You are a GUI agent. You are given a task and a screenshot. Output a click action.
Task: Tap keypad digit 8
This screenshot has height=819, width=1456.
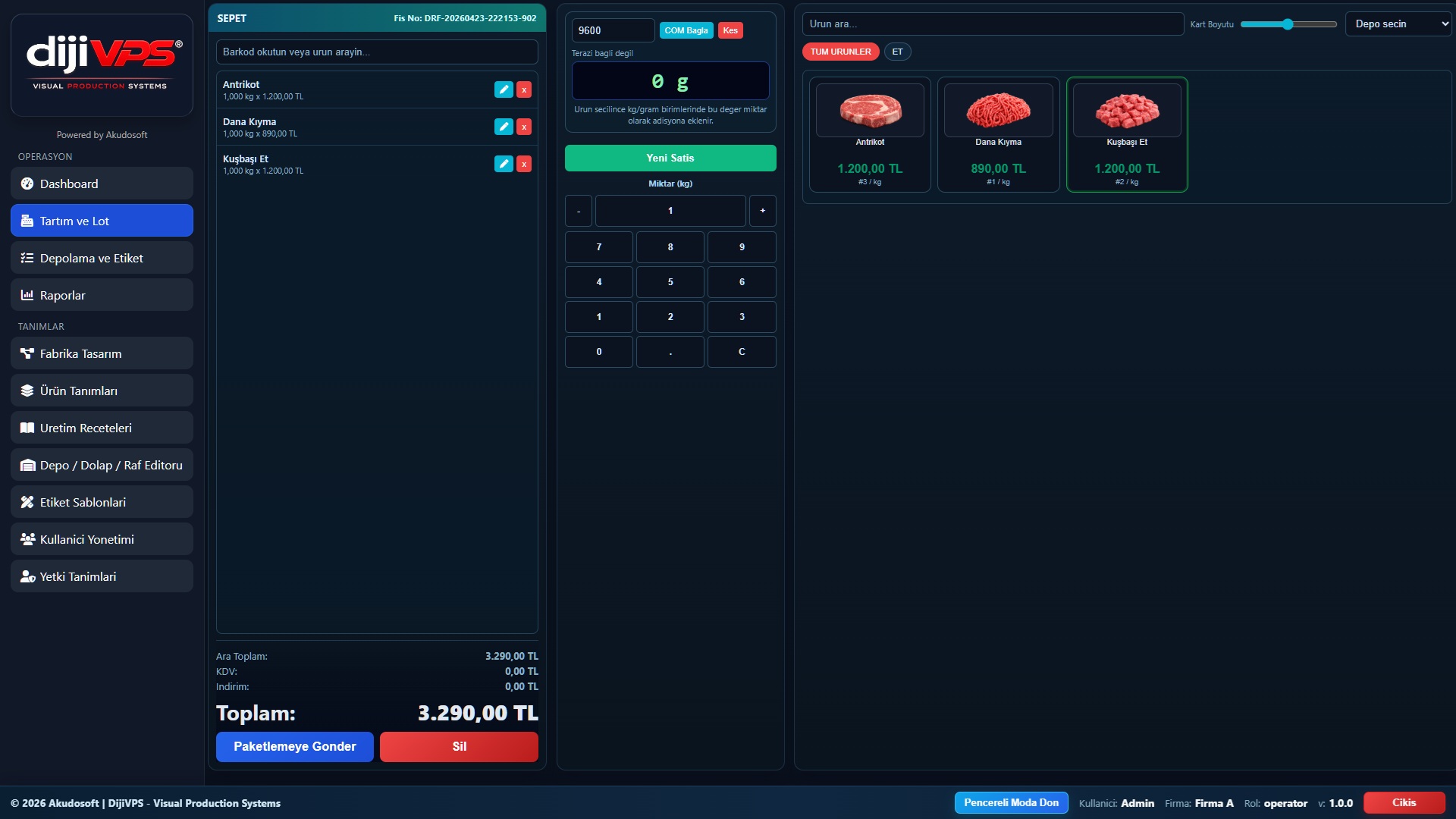[x=670, y=247]
